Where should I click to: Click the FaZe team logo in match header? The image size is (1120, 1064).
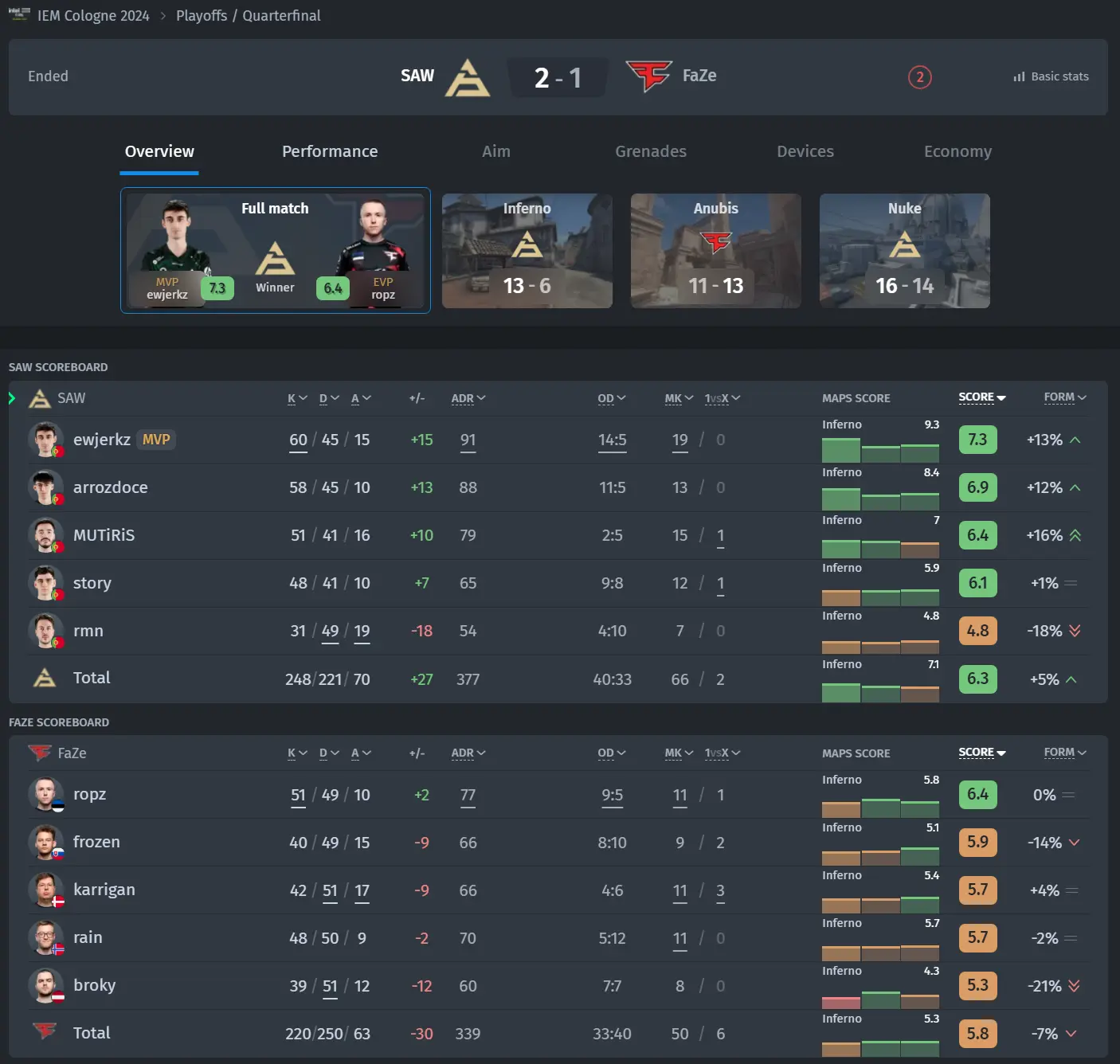click(x=649, y=76)
